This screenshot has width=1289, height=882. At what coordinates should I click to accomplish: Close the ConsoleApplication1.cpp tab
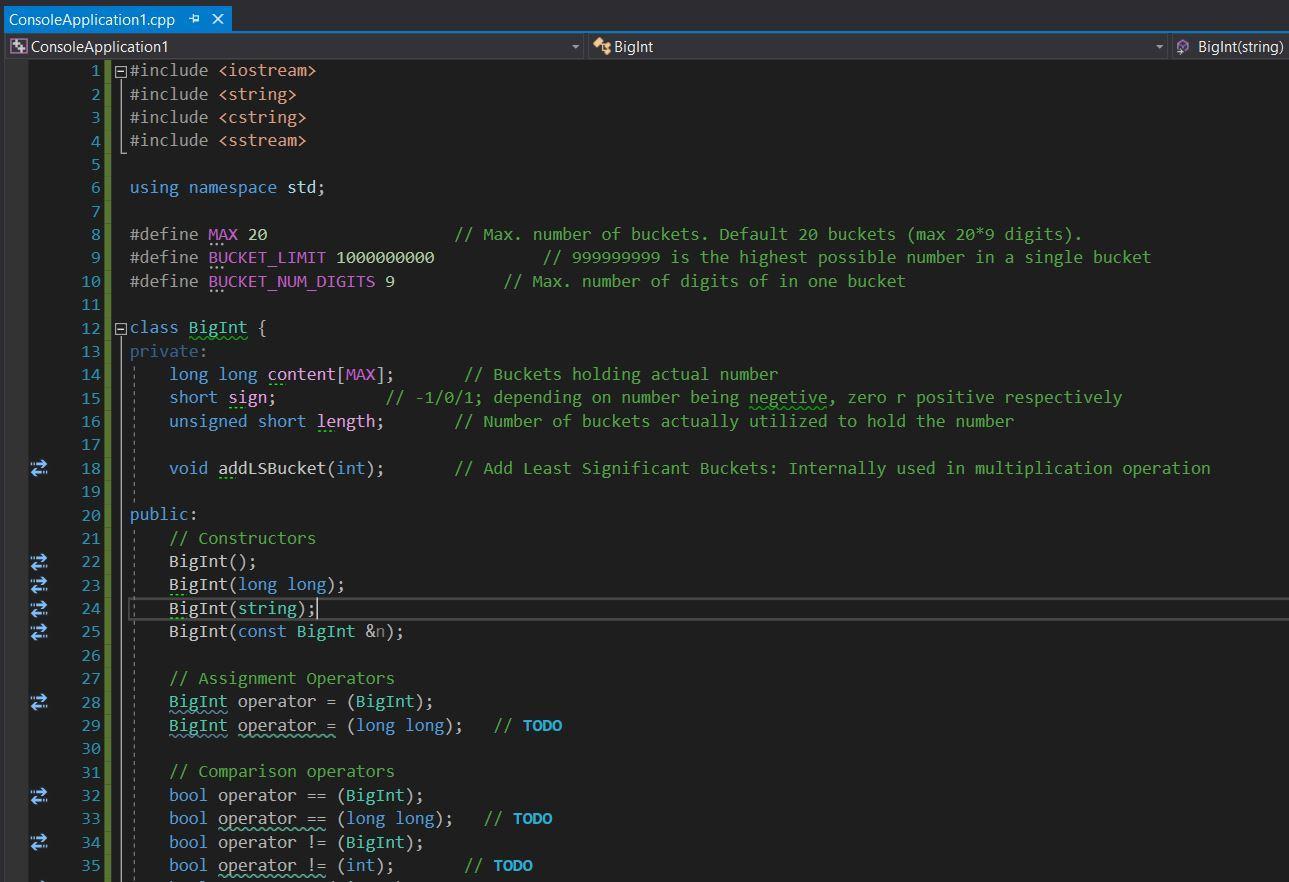(x=218, y=19)
